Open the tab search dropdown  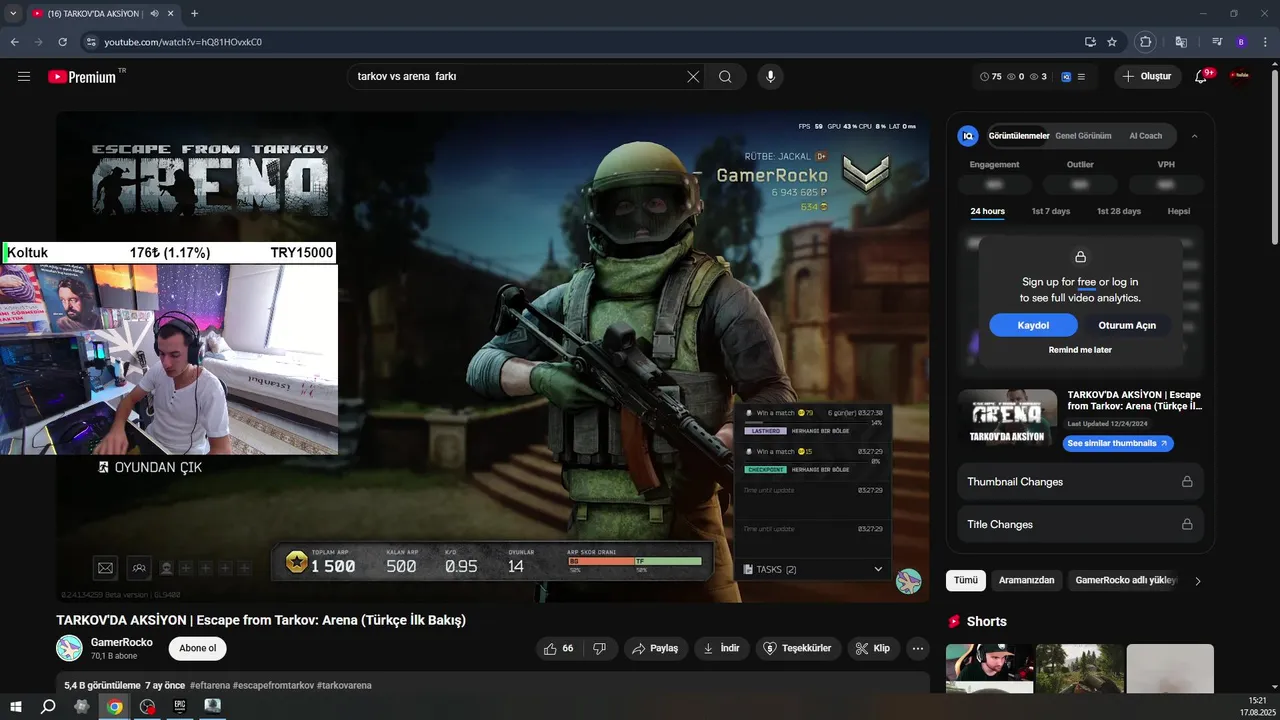tap(13, 13)
